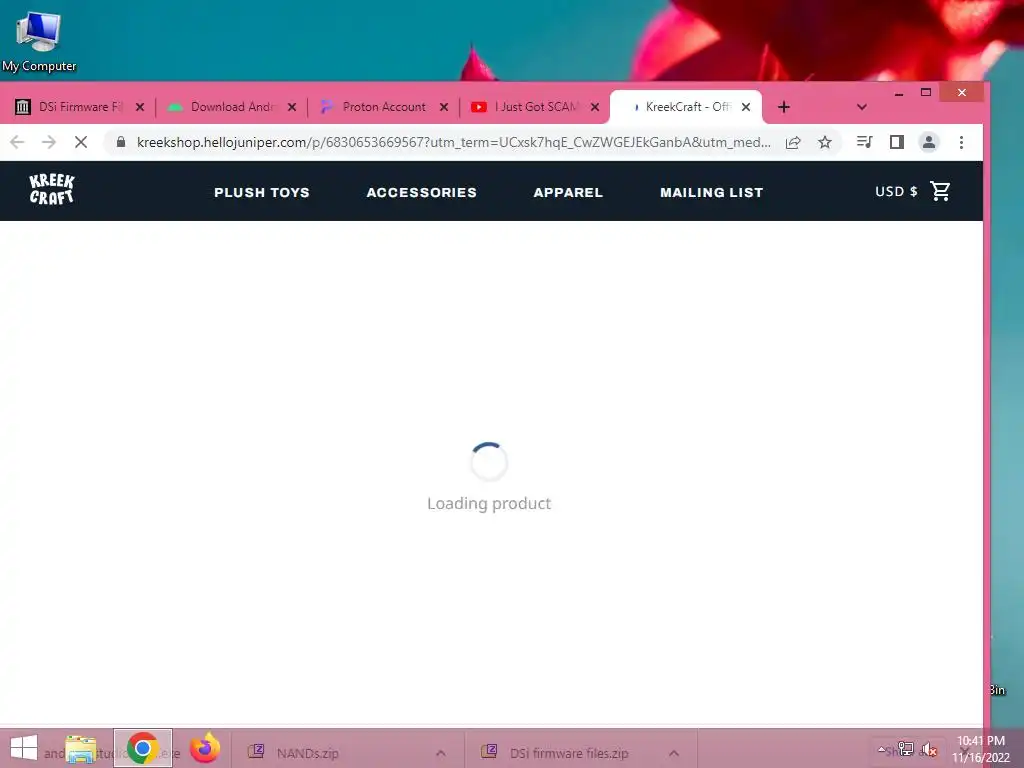Screen dimensions: 1024x768
Task: Close the KreekCraft tab
Action: (746, 107)
